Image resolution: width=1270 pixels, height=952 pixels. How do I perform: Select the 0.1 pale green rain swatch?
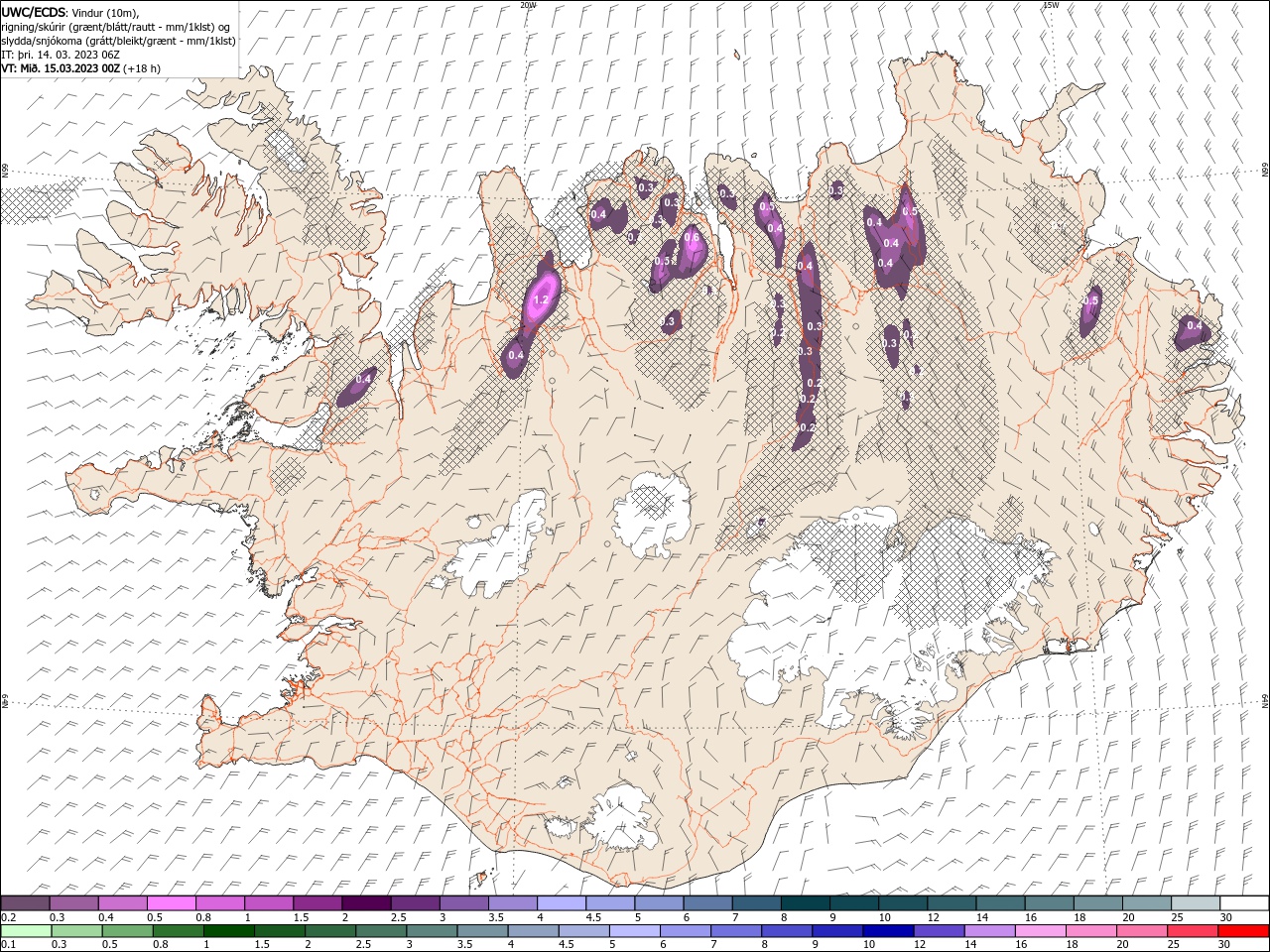26,931
